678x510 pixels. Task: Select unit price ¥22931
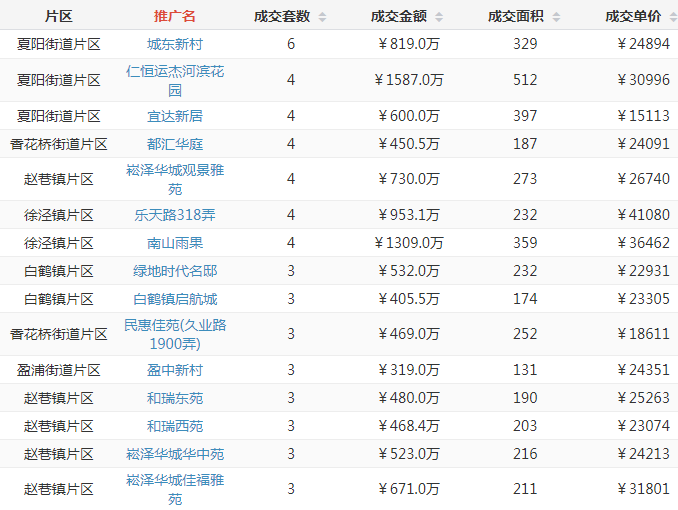click(x=643, y=271)
